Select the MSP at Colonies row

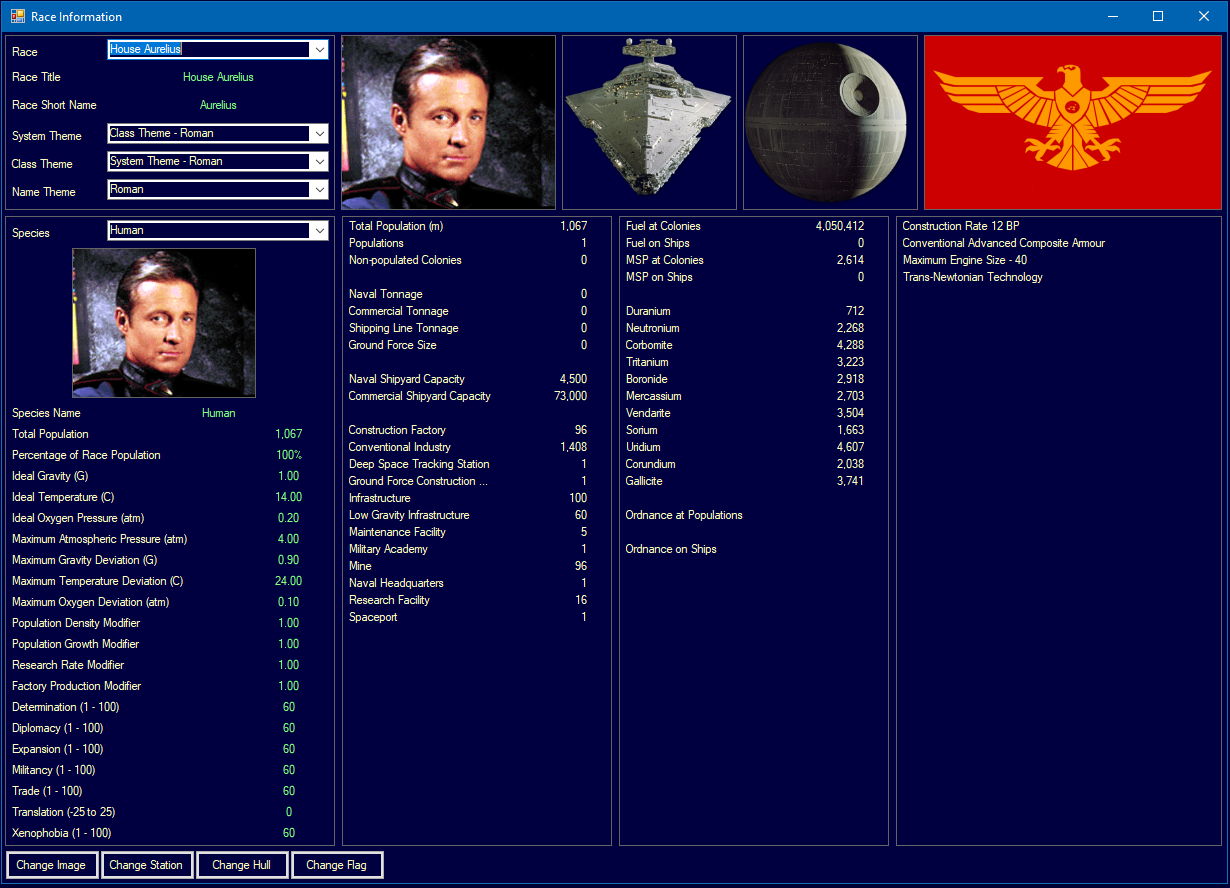[745, 260]
